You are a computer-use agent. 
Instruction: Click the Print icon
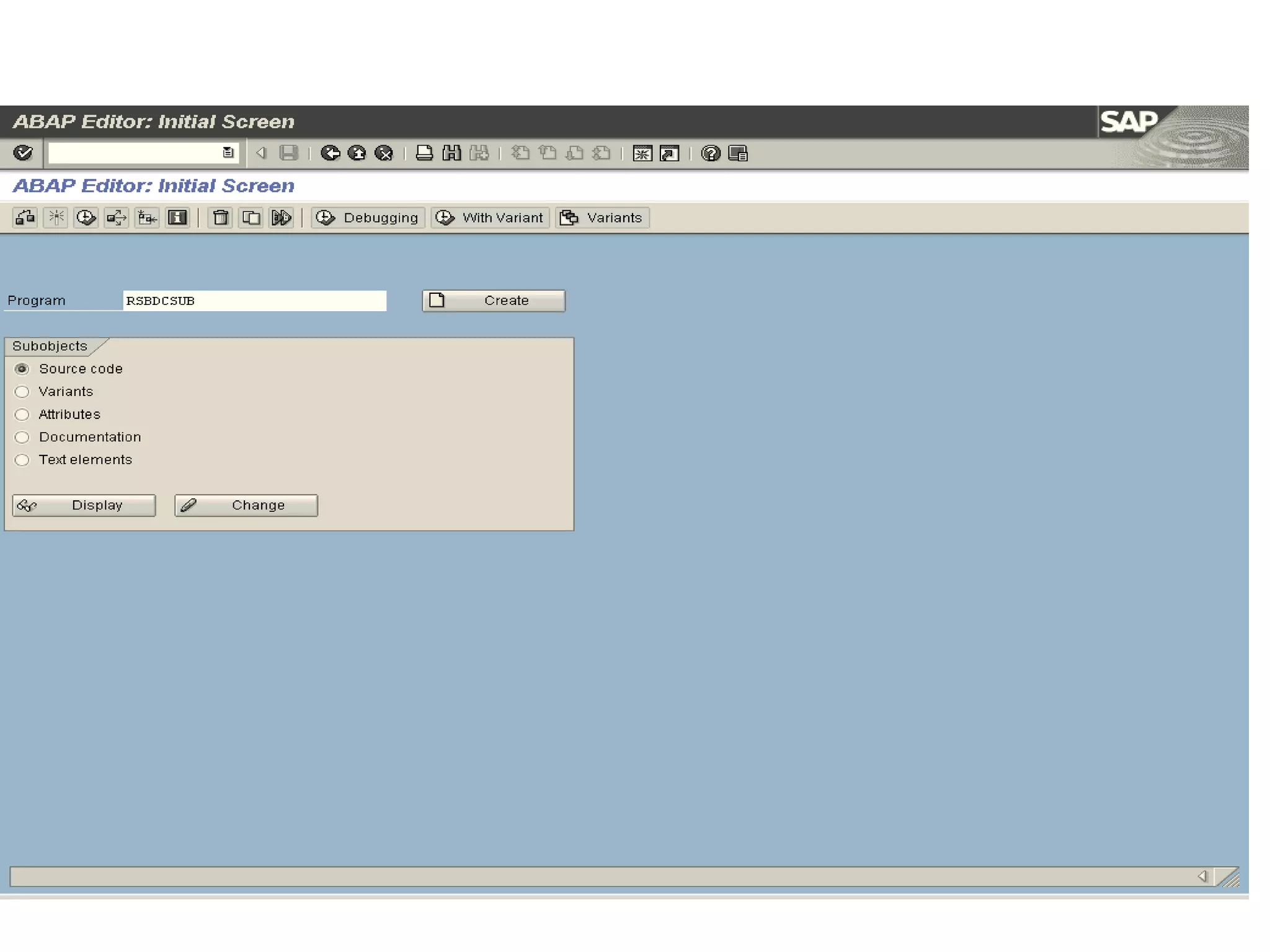(x=424, y=153)
